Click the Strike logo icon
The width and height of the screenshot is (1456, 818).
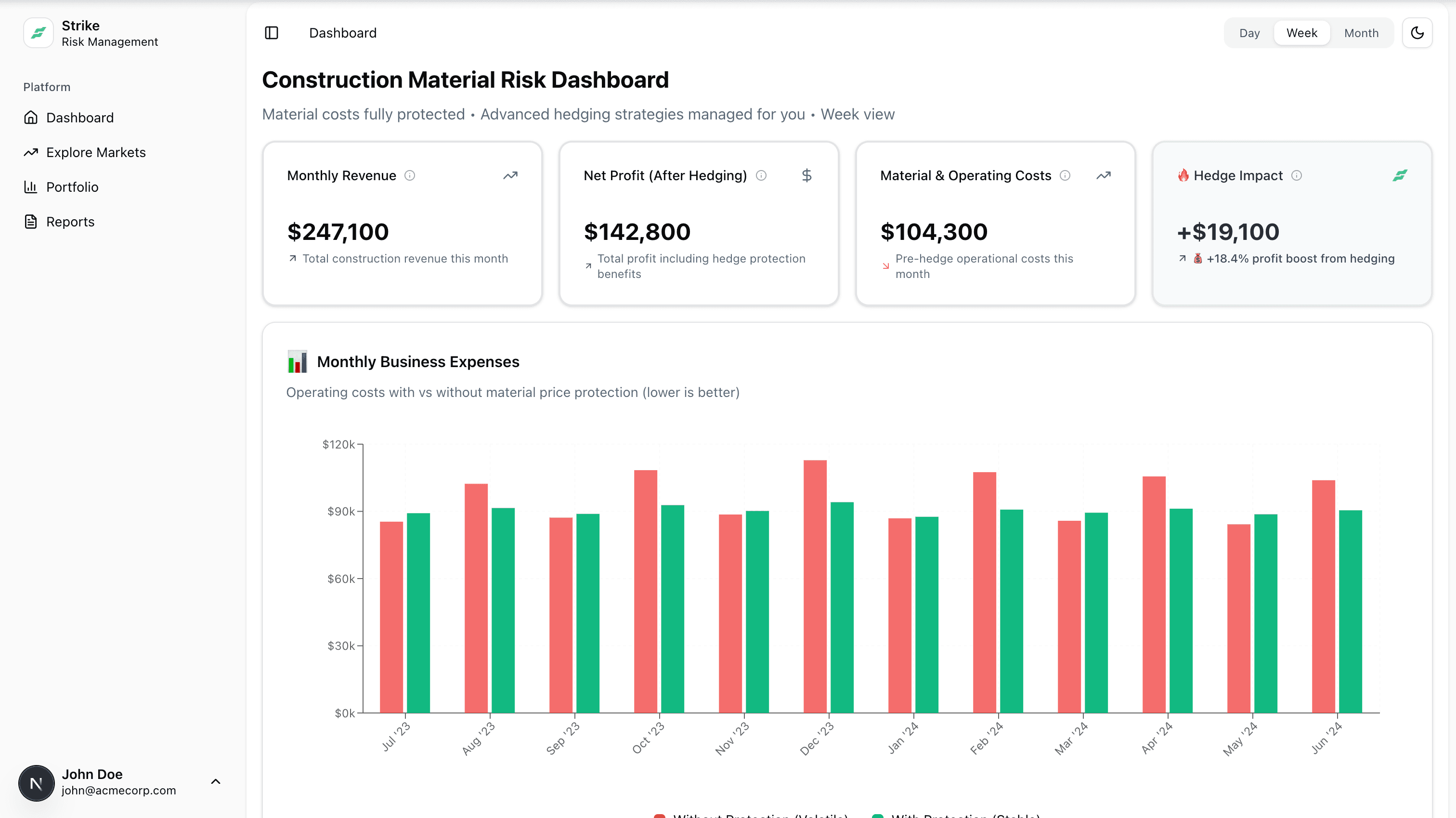[39, 33]
